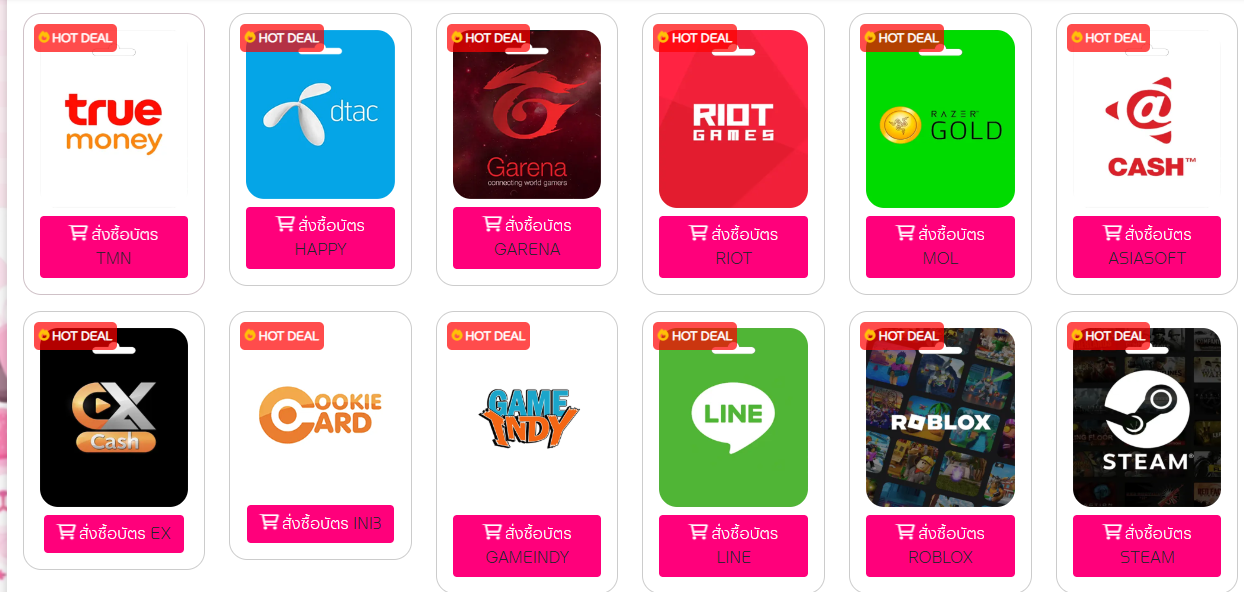Click the Cookie Card logo
Viewport: 1244px width, 592px height.
320,414
